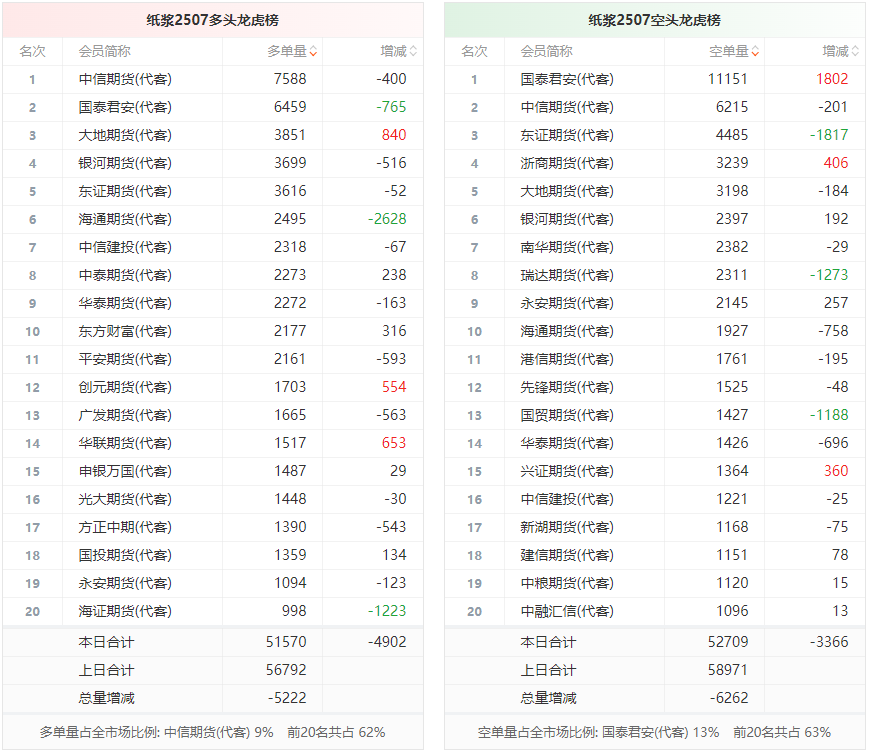This screenshot has height=753, width=870.
Task: Select the 瑞达期货(代客) row
Action: tap(567, 275)
